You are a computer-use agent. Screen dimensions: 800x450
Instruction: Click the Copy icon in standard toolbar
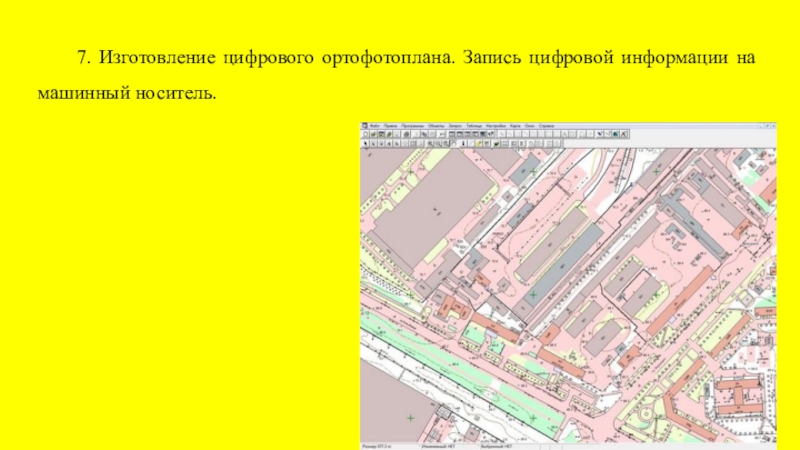coord(424,134)
